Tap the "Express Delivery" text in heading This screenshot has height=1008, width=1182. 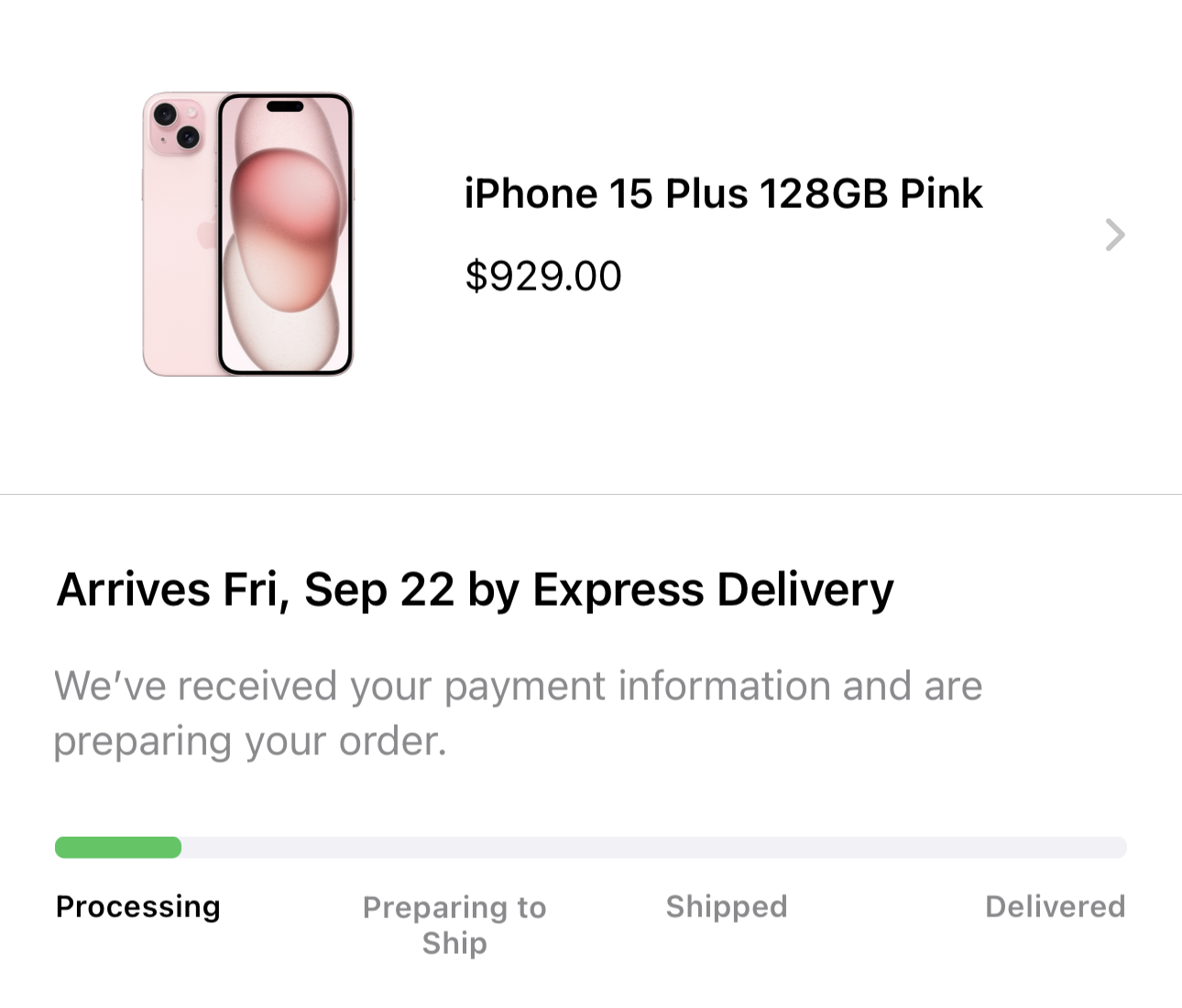tap(713, 589)
